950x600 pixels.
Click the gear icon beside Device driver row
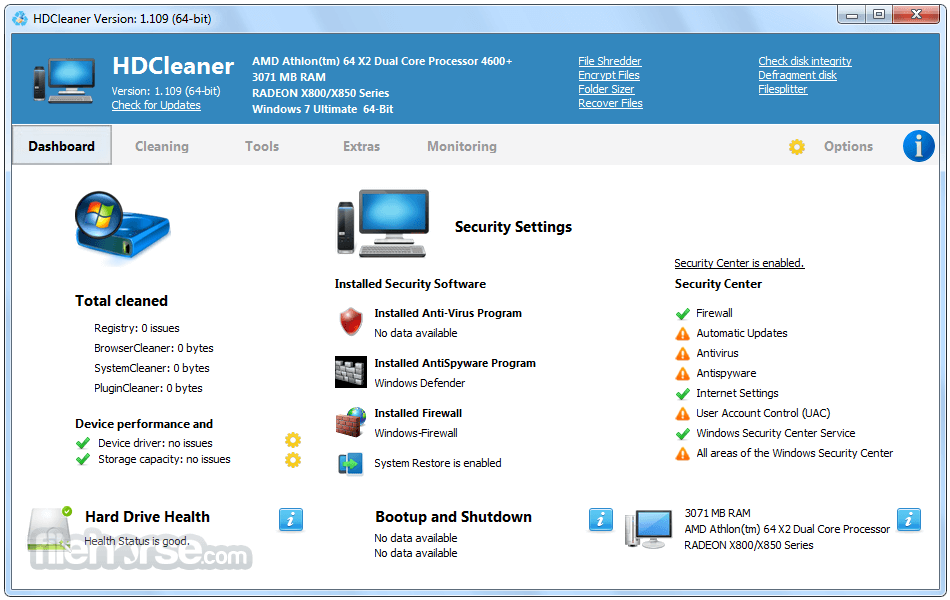[293, 440]
